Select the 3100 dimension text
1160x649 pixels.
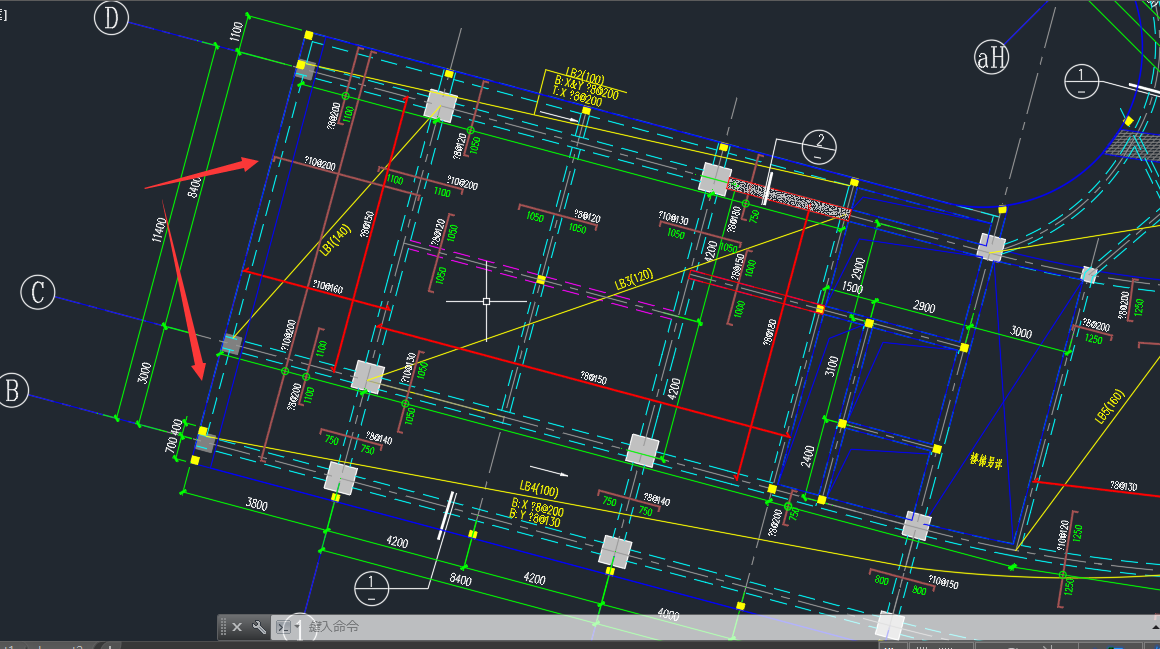832,366
